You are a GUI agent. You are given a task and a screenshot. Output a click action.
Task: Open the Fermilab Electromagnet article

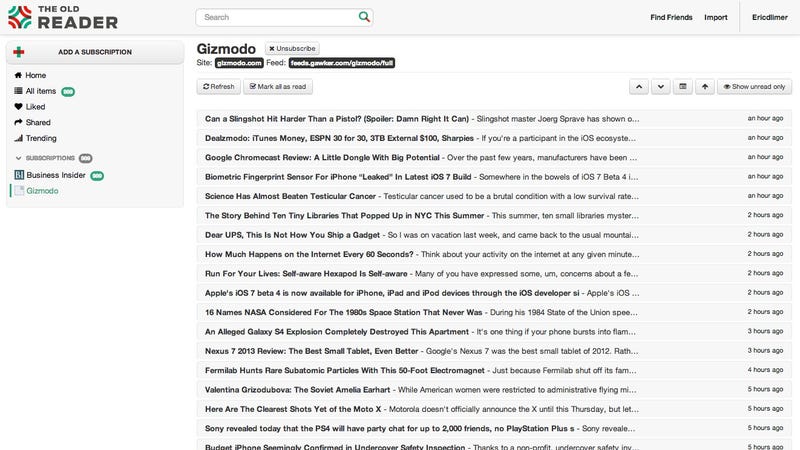[494, 370]
